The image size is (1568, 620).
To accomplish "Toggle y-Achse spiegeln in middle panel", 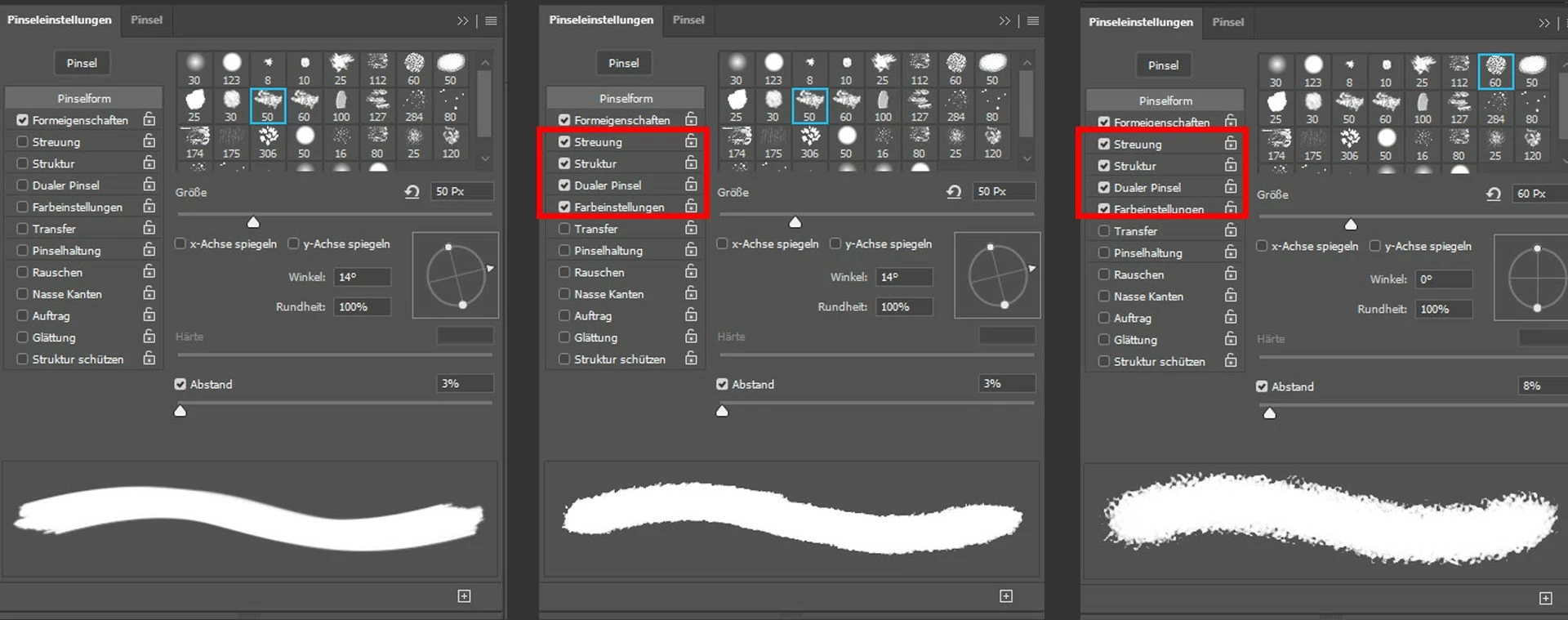I will click(835, 243).
